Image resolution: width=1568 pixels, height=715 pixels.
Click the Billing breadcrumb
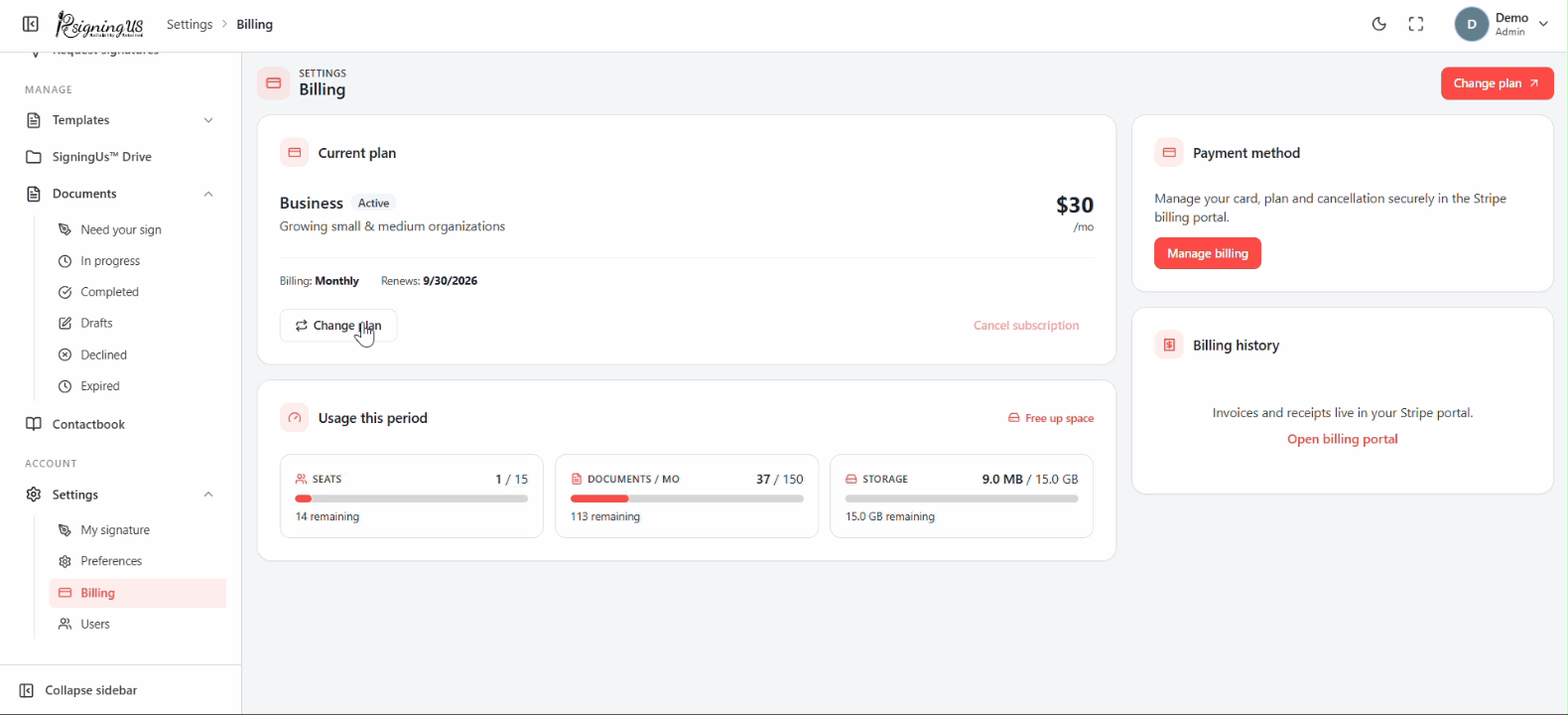(255, 24)
